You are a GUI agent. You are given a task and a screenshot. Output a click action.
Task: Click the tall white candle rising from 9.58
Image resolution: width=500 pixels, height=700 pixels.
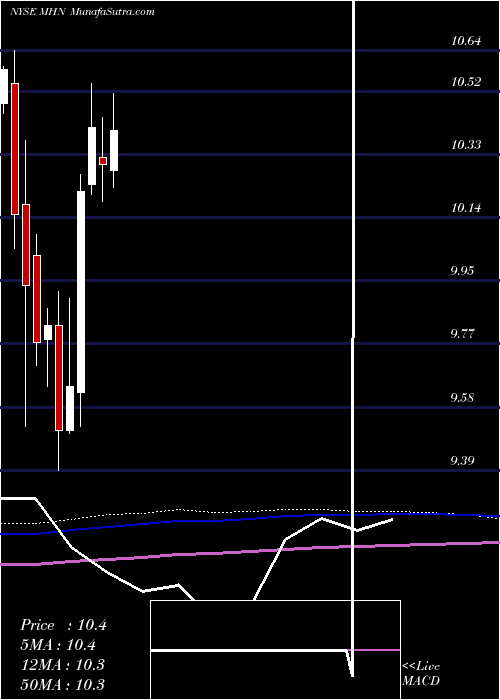(x=81, y=292)
